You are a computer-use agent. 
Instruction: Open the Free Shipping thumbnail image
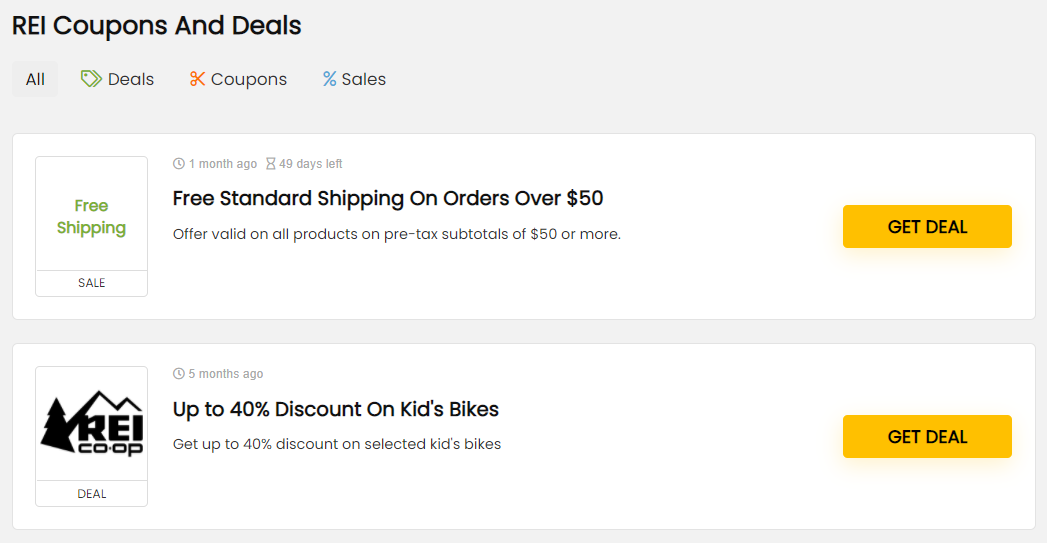[x=91, y=214]
